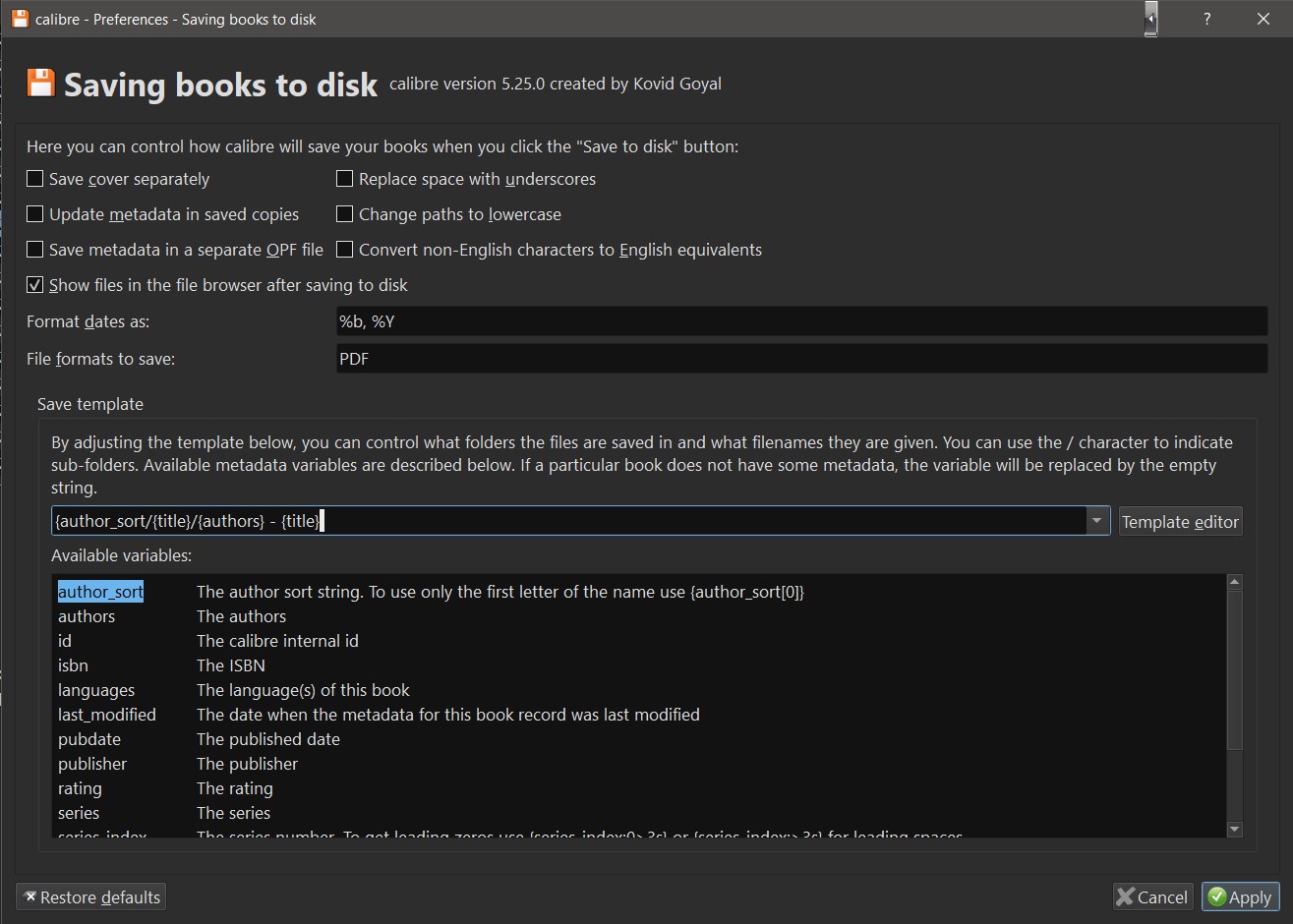Image resolution: width=1293 pixels, height=924 pixels.
Task: Click the variables list scrollbar thumb
Action: tap(1235, 669)
